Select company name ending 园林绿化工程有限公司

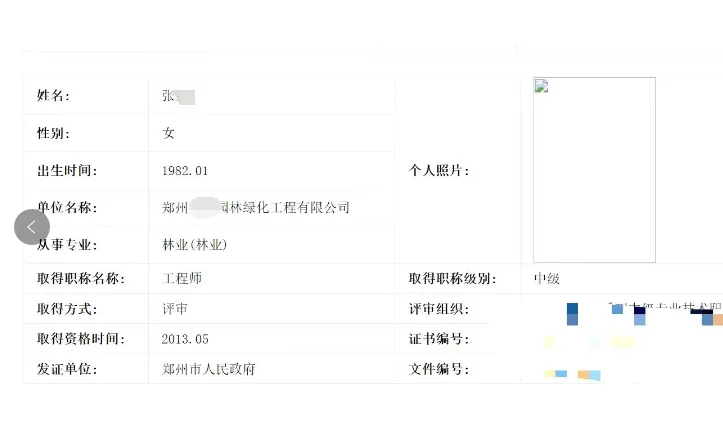click(x=256, y=207)
